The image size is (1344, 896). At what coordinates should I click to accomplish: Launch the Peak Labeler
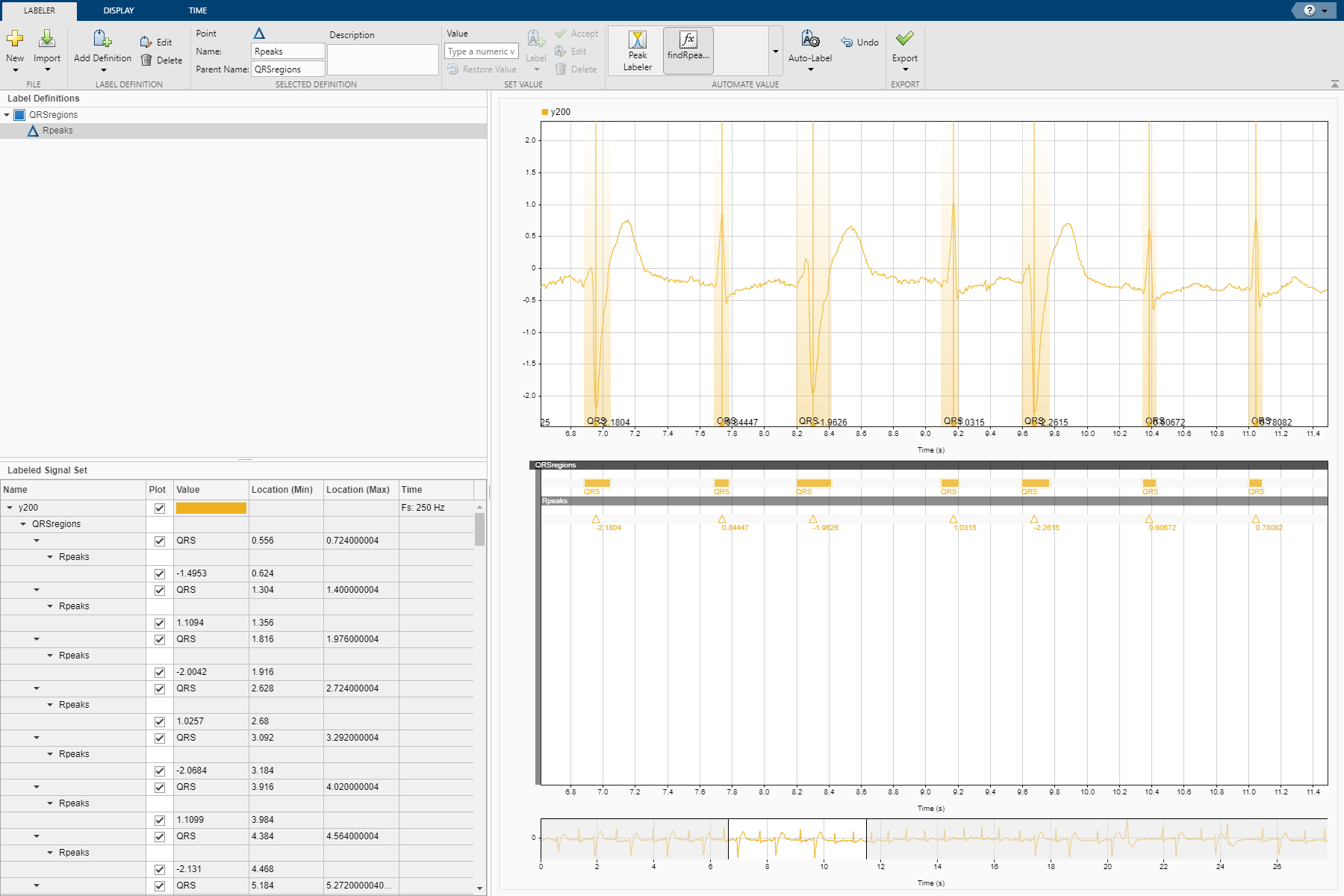tap(637, 51)
